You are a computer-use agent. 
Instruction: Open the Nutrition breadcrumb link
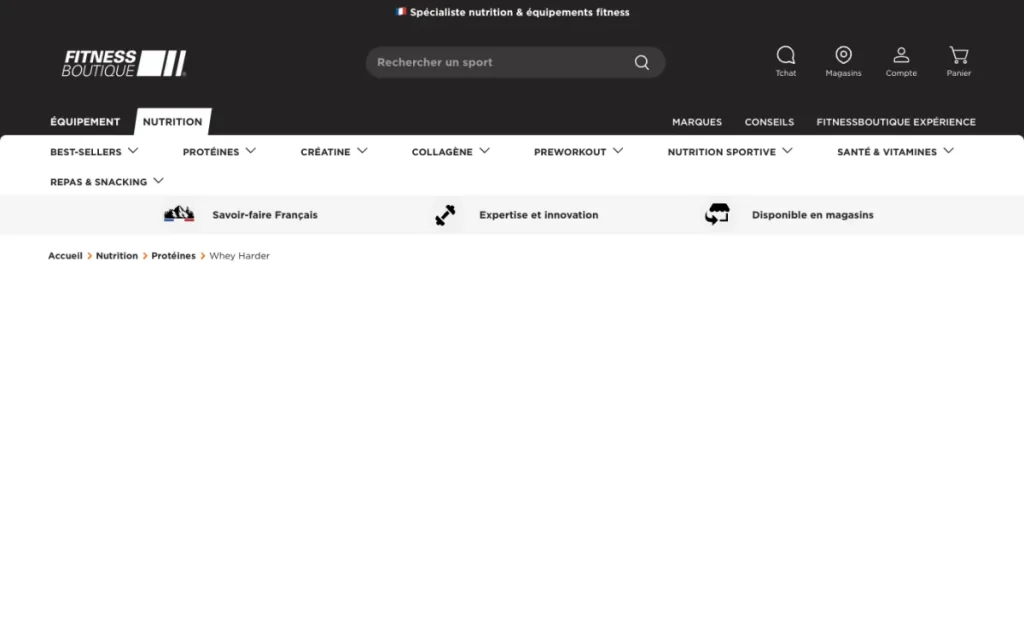pyautogui.click(x=117, y=256)
